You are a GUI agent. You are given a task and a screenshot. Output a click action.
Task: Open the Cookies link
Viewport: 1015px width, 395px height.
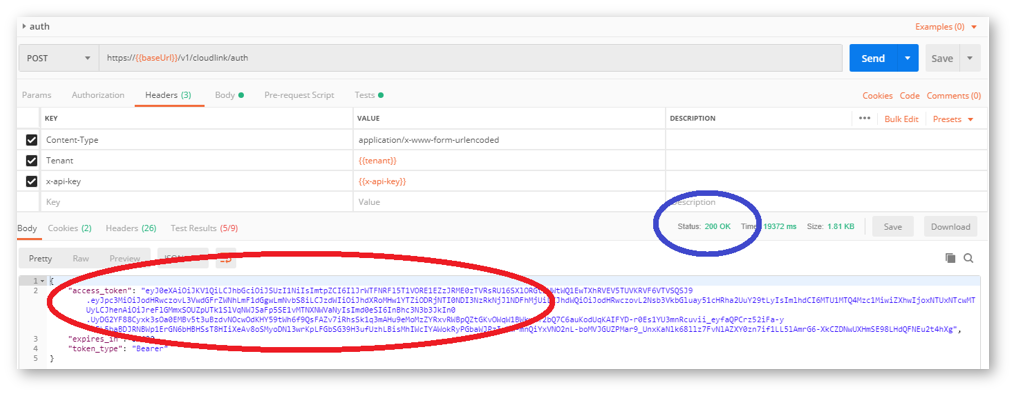877,96
